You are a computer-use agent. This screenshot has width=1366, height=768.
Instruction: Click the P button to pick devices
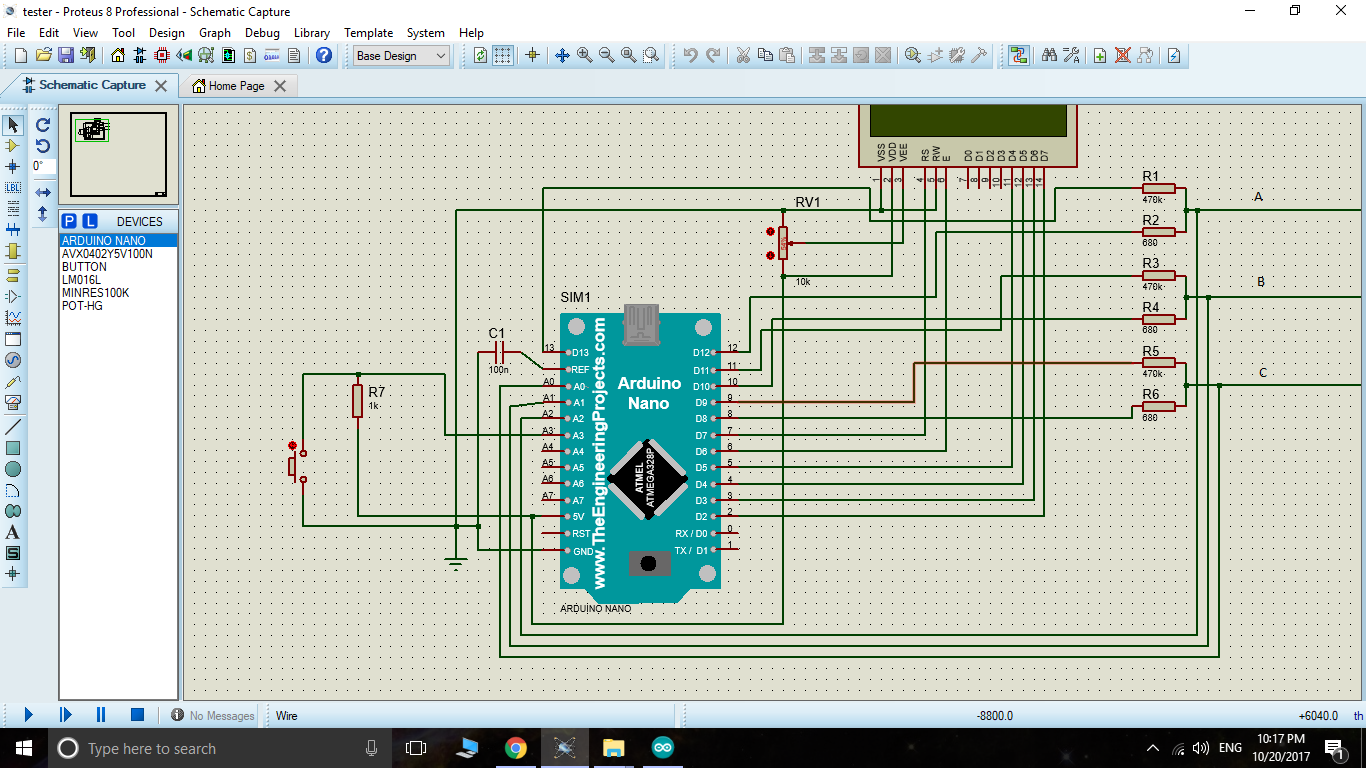pyautogui.click(x=69, y=219)
